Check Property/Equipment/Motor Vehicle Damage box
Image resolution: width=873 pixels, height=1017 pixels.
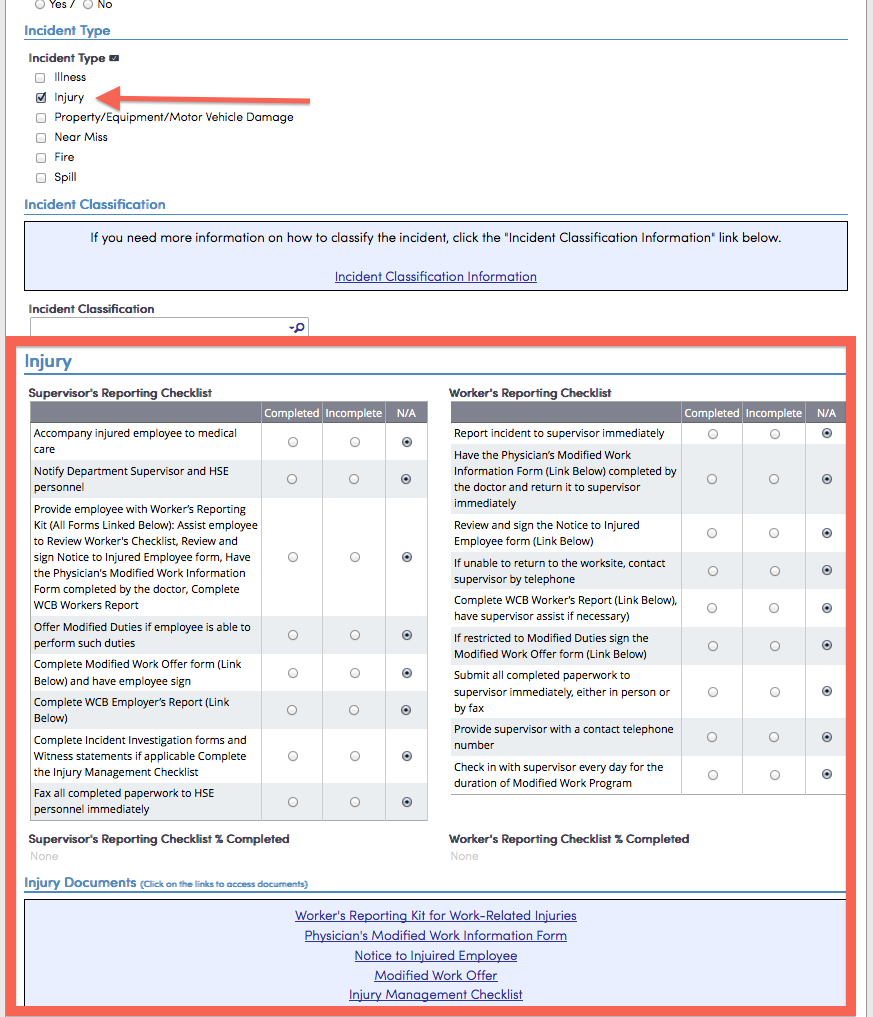41,118
